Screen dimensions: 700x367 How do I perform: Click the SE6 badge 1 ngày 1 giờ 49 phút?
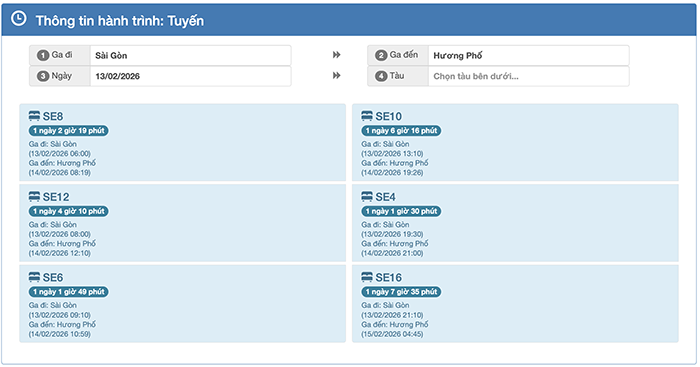pyautogui.click(x=68, y=292)
